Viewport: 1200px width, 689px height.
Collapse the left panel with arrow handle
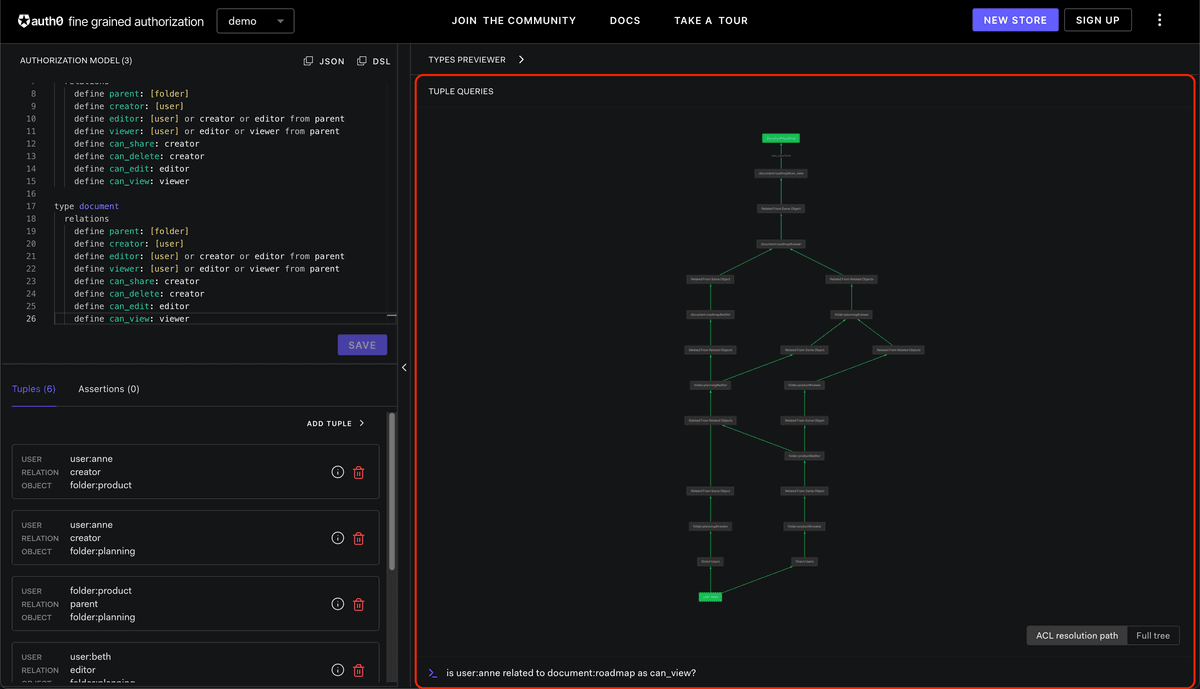(x=404, y=368)
